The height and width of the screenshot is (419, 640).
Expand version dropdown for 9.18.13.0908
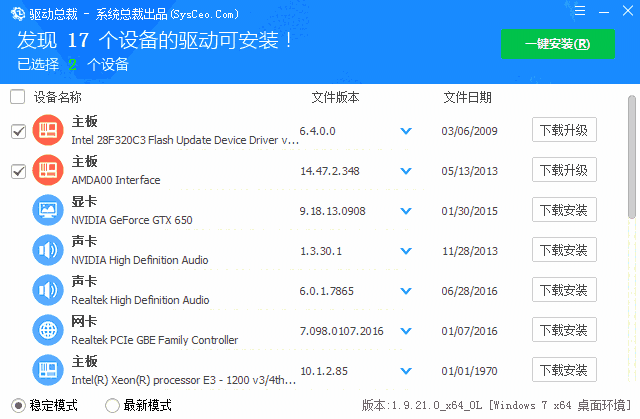click(406, 211)
